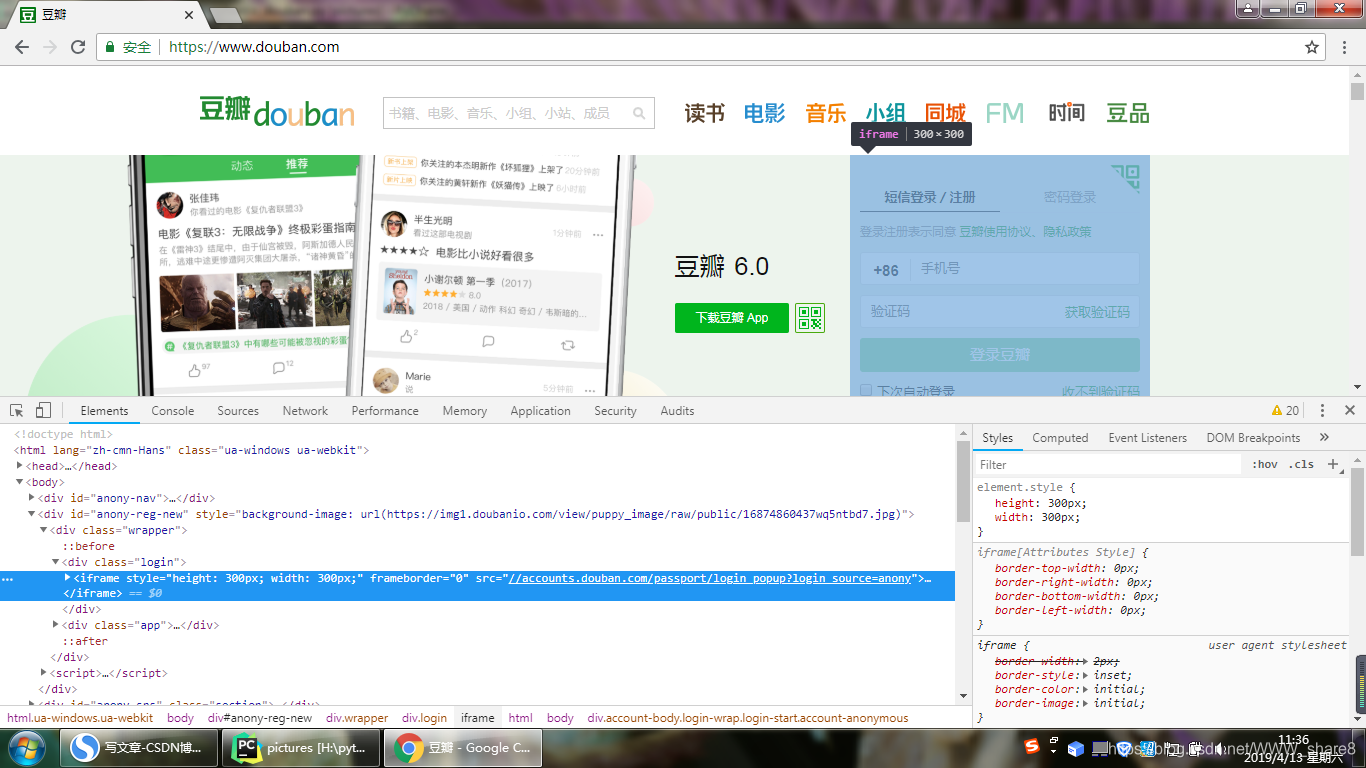
Task: Click the search magnifier in douban search box
Action: coord(640,113)
